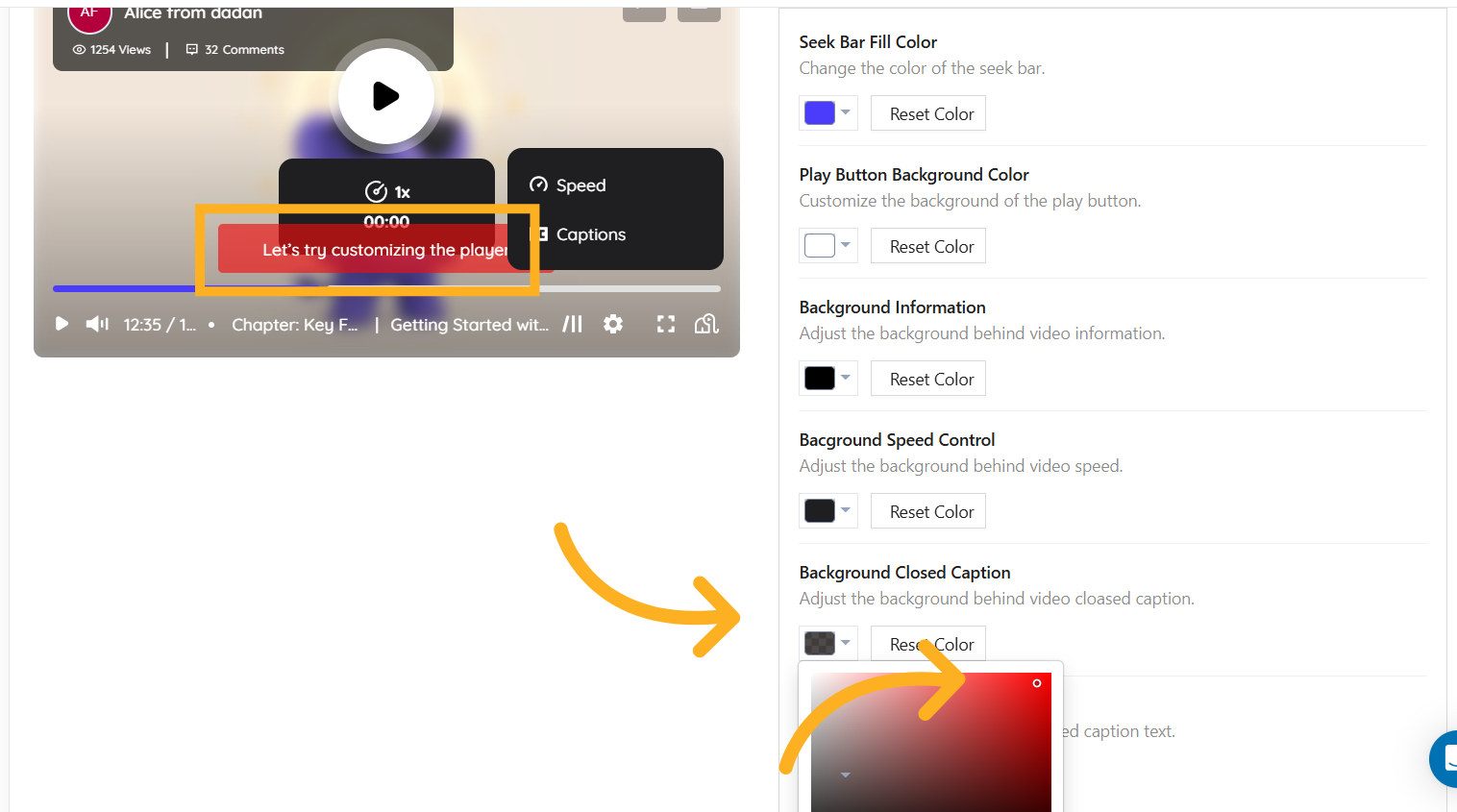Click the large center play button
This screenshot has height=812, width=1457.
click(x=385, y=96)
